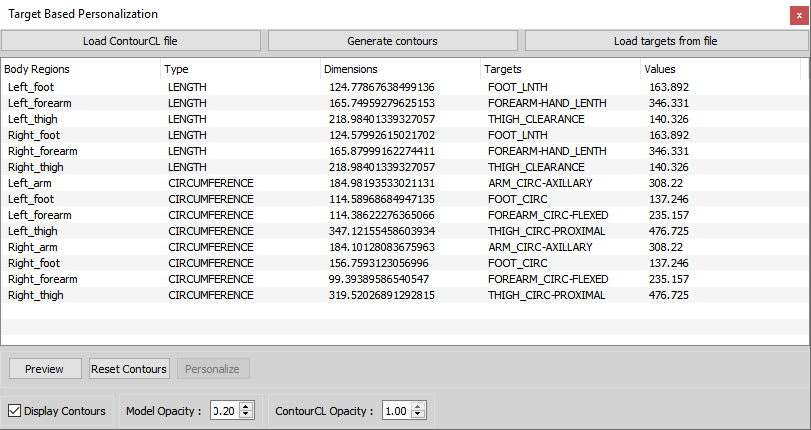Load targets from file
This screenshot has width=811, height=430.
666,41
